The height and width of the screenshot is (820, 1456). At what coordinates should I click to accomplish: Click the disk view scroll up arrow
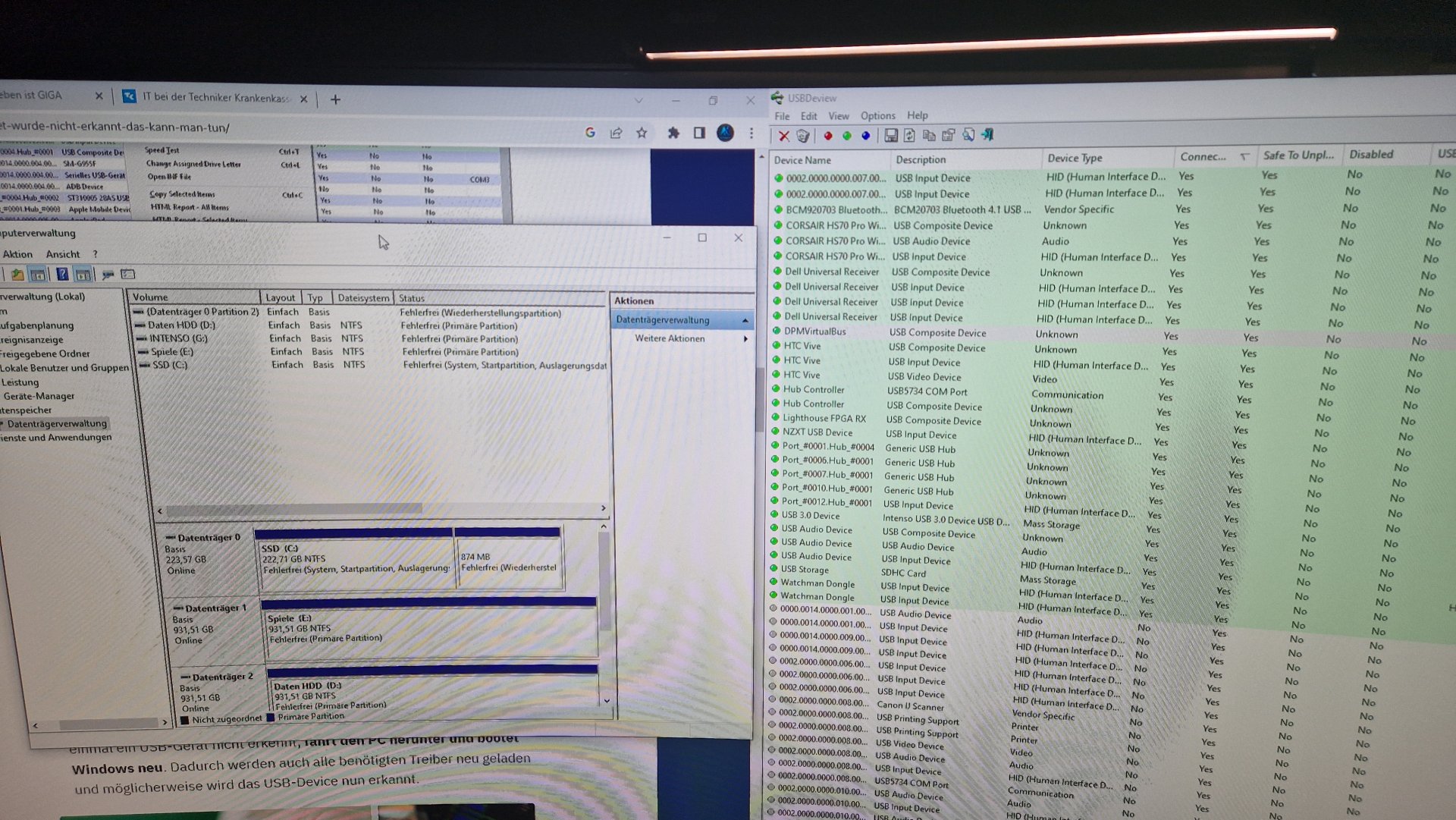click(x=604, y=526)
